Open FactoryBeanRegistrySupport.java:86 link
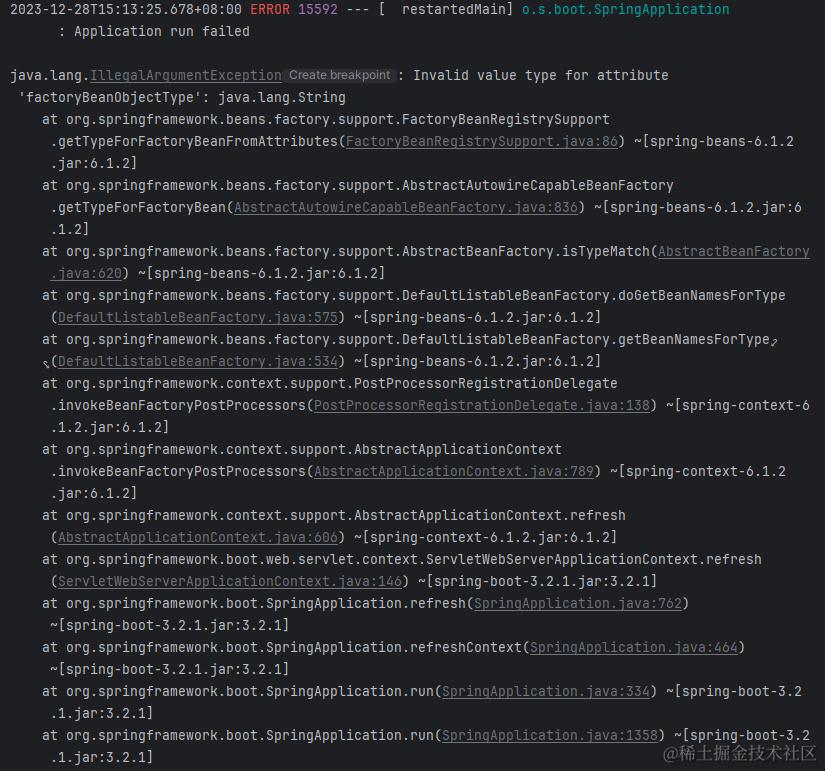Viewport: 825px width, 771px height. (482, 142)
